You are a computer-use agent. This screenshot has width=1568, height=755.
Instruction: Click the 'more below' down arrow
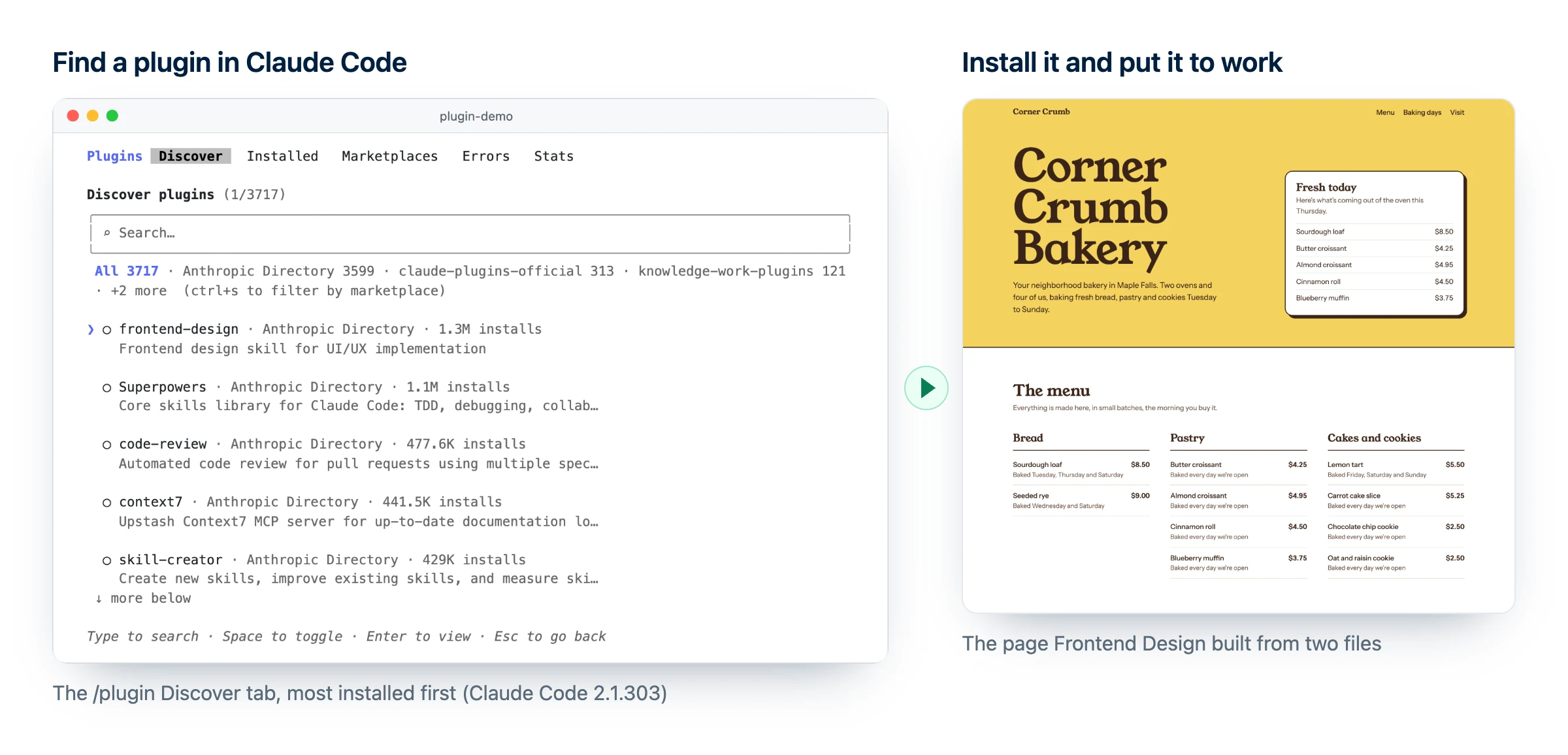coord(99,599)
